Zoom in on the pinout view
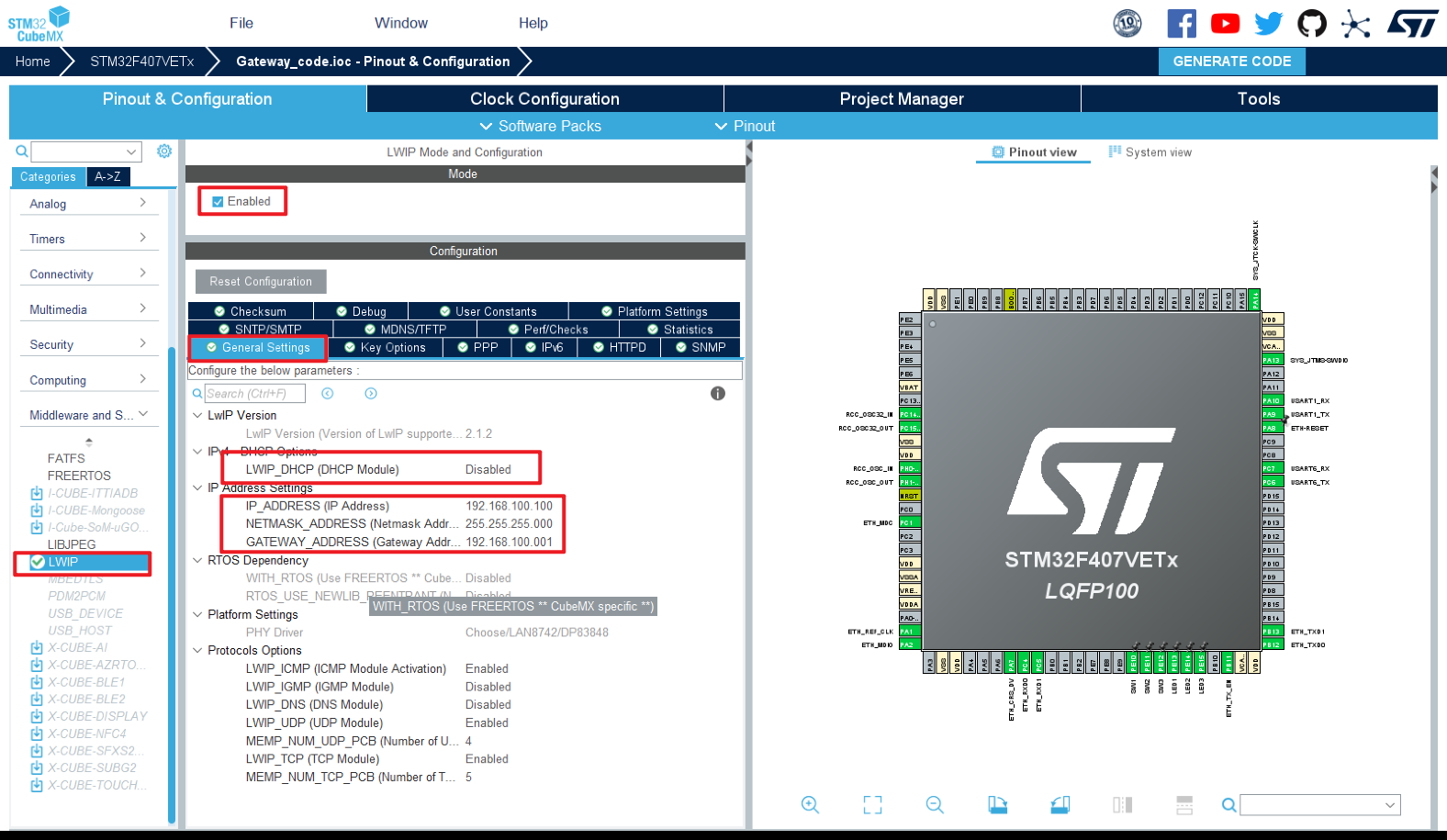The image size is (1447, 840). click(810, 804)
